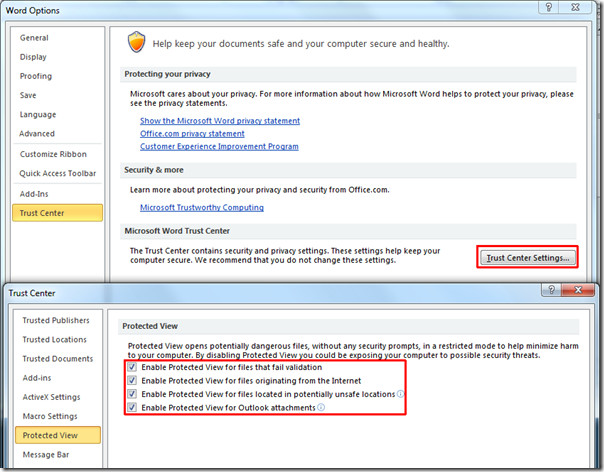Image resolution: width=604 pixels, height=472 pixels.
Task: Click the 'Security & more' heading
Action: coord(154,170)
